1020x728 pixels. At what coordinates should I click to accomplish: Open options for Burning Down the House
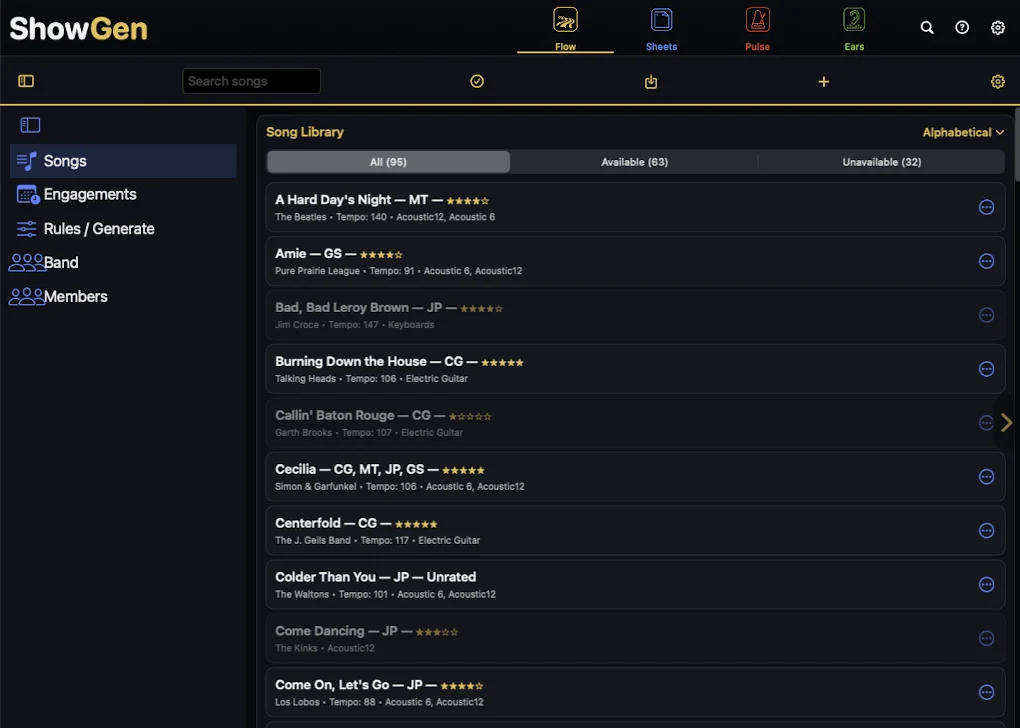point(986,369)
